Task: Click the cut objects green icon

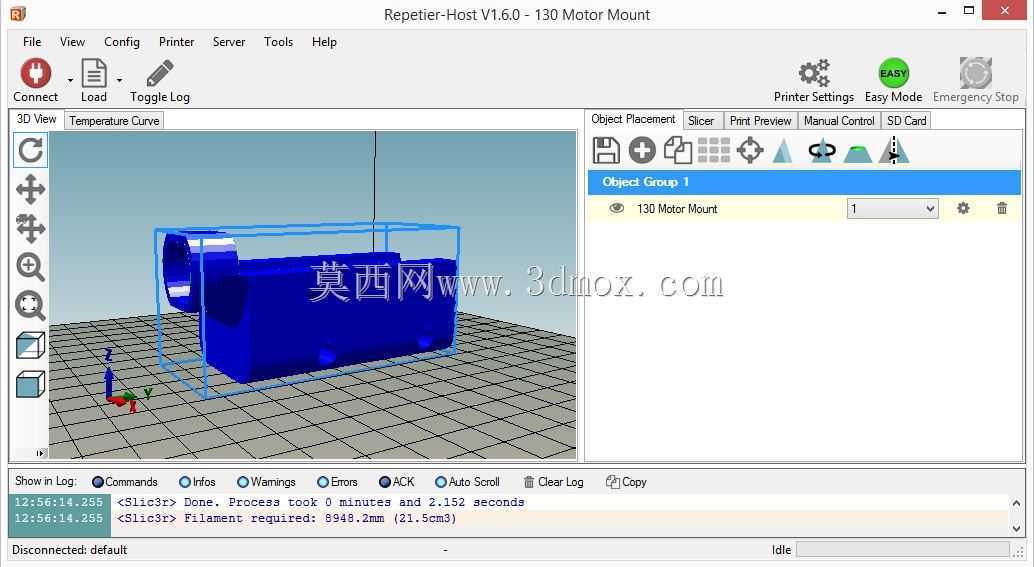Action: point(857,153)
